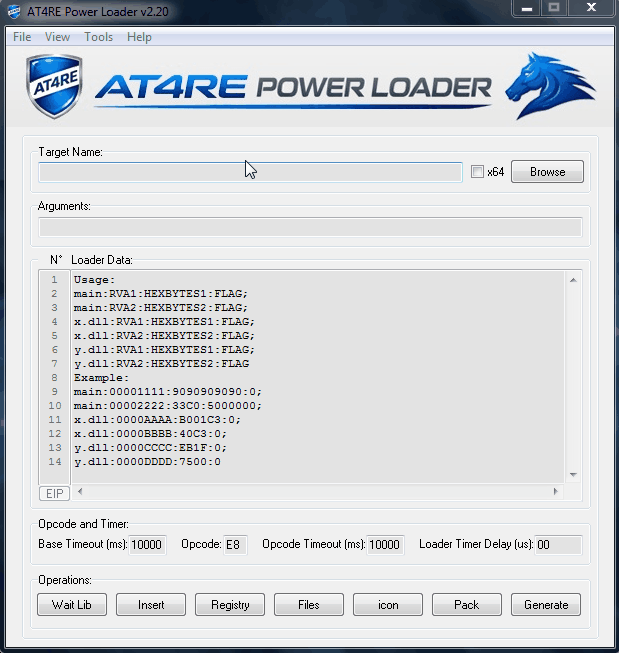Open the Registry operation
Image resolution: width=619 pixels, height=653 pixels.
pyautogui.click(x=230, y=605)
